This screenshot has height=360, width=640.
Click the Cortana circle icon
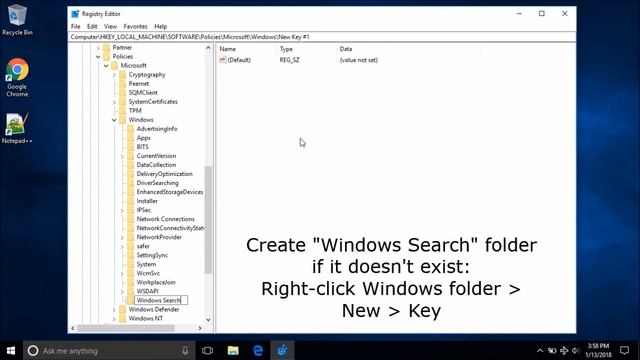coord(33,351)
